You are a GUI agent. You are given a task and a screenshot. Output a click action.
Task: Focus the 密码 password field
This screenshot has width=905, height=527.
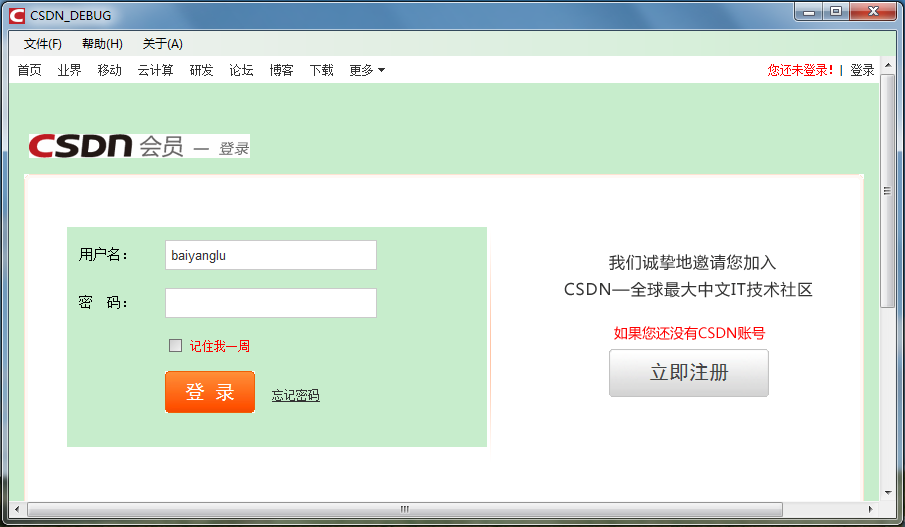(x=271, y=303)
